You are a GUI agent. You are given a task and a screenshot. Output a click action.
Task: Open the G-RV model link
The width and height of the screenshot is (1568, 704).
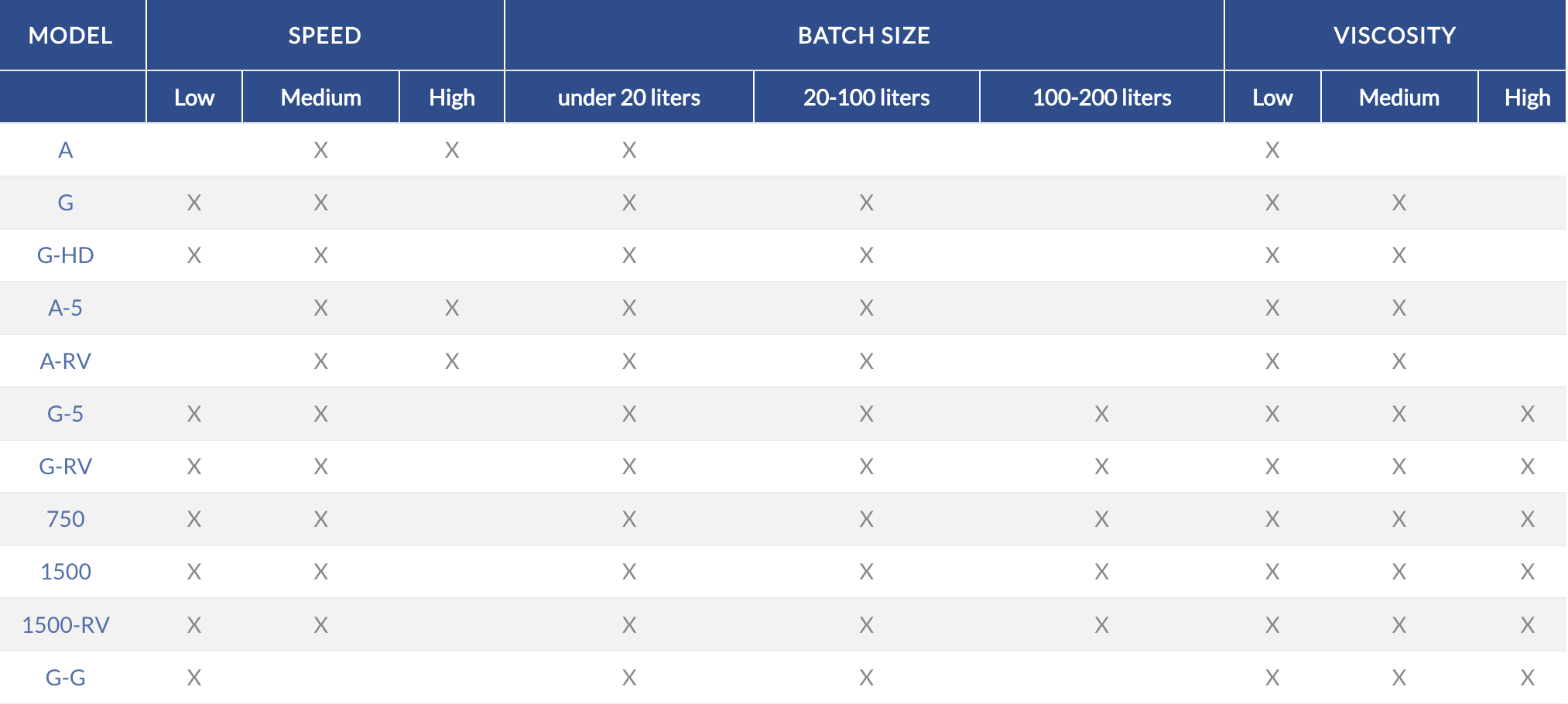pos(66,466)
